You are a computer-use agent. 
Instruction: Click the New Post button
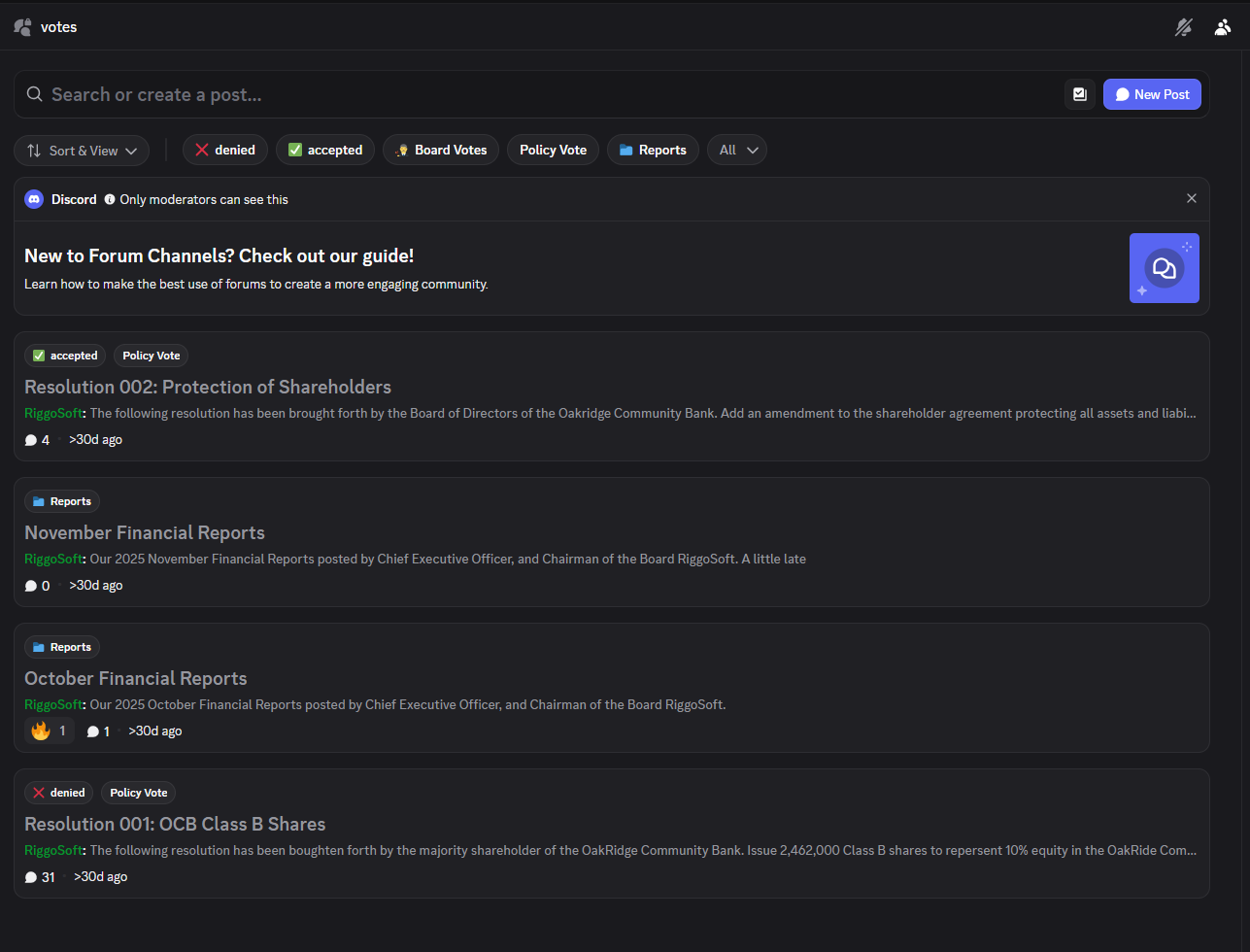[1152, 94]
